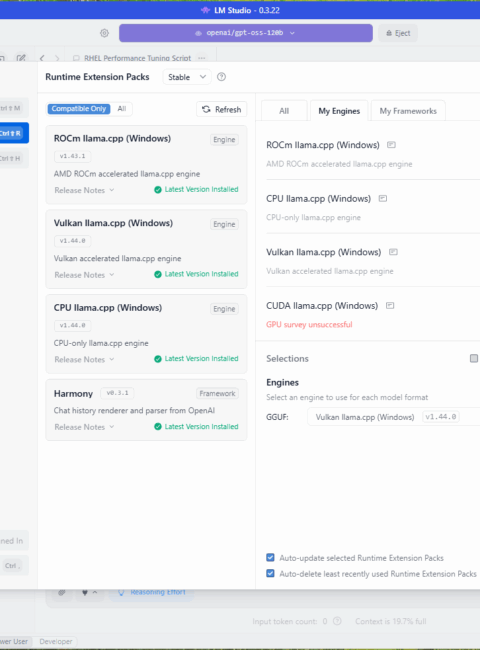Open the openai/gpt-oss-120b model selector
The image size is (480, 650).
pos(246,33)
